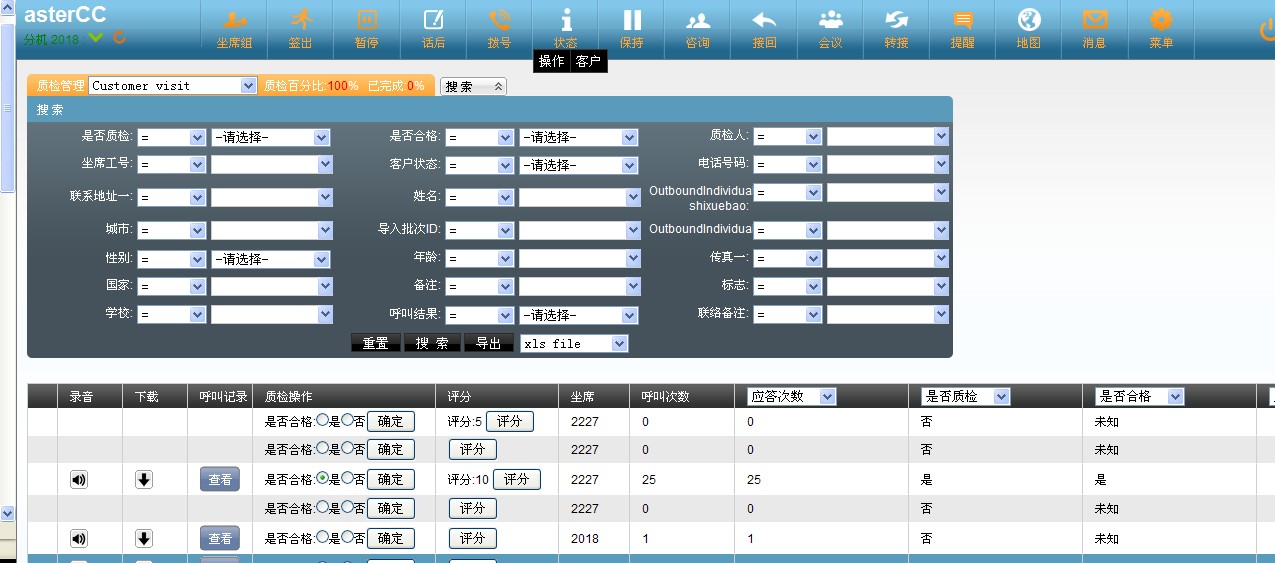
Task: Click the 重置 reset button
Action: coord(375,343)
